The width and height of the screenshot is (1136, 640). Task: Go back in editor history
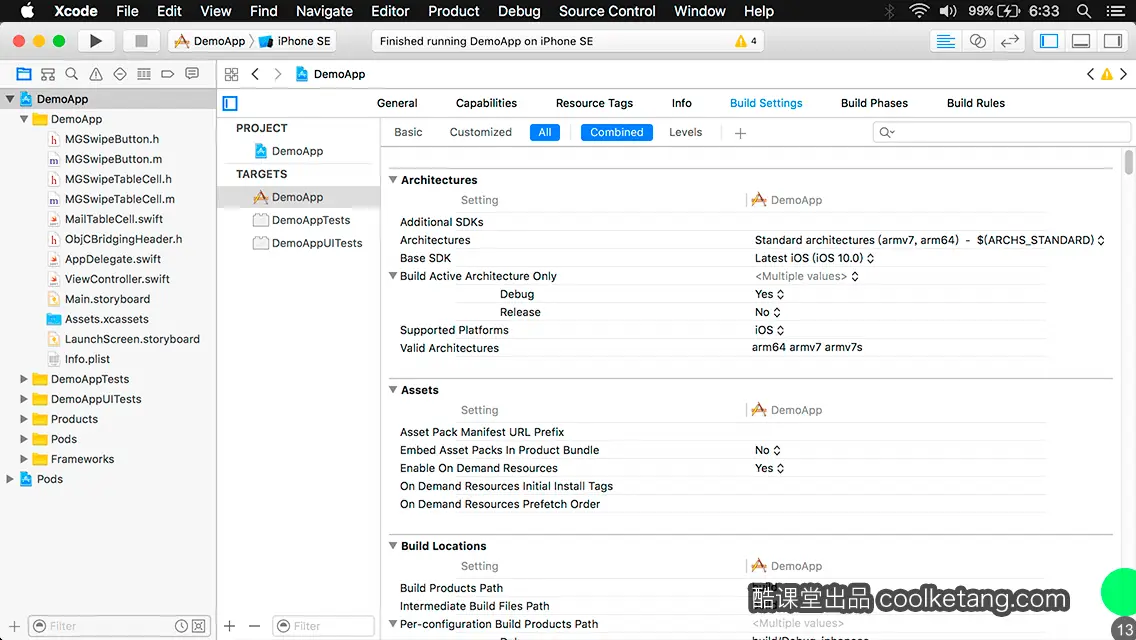coord(255,74)
